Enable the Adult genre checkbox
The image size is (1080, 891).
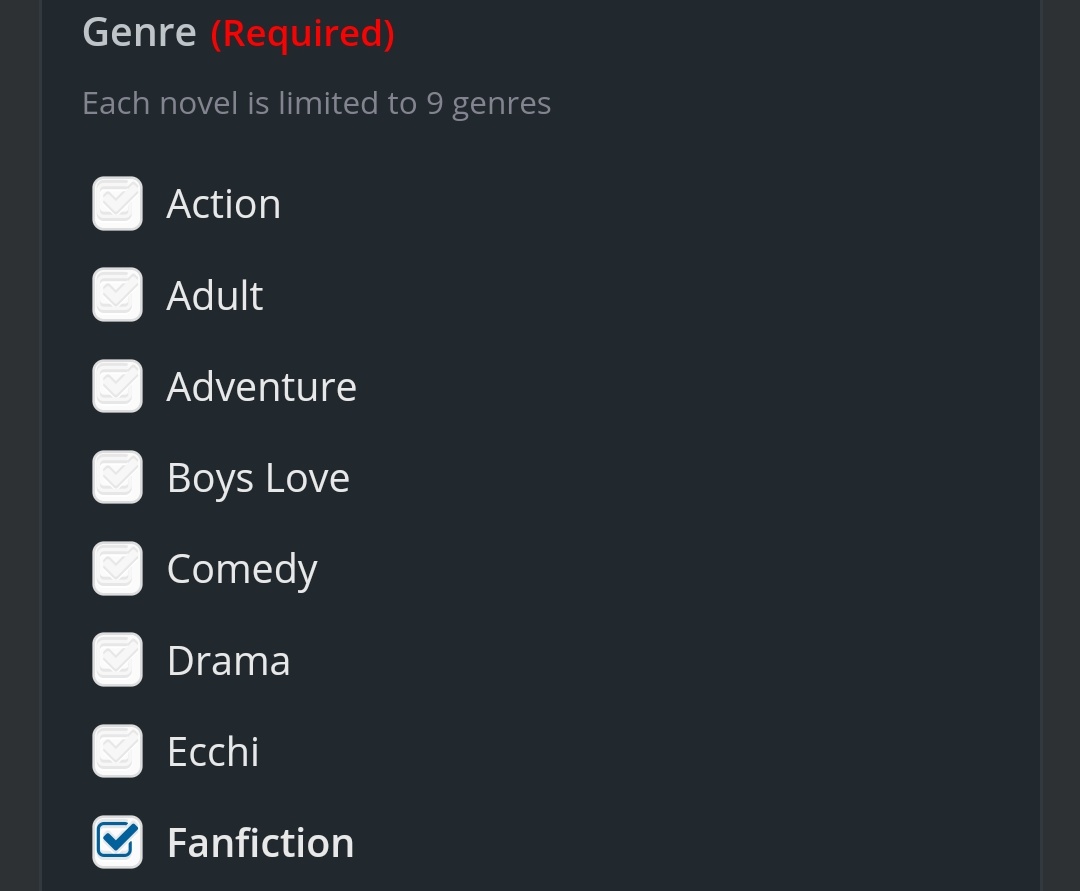pyautogui.click(x=117, y=295)
